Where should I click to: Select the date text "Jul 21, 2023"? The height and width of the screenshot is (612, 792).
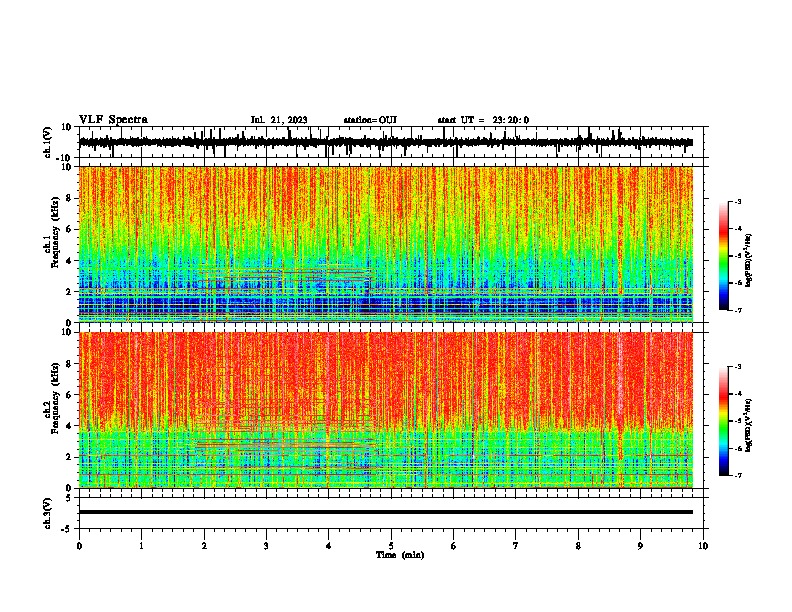coord(279,120)
